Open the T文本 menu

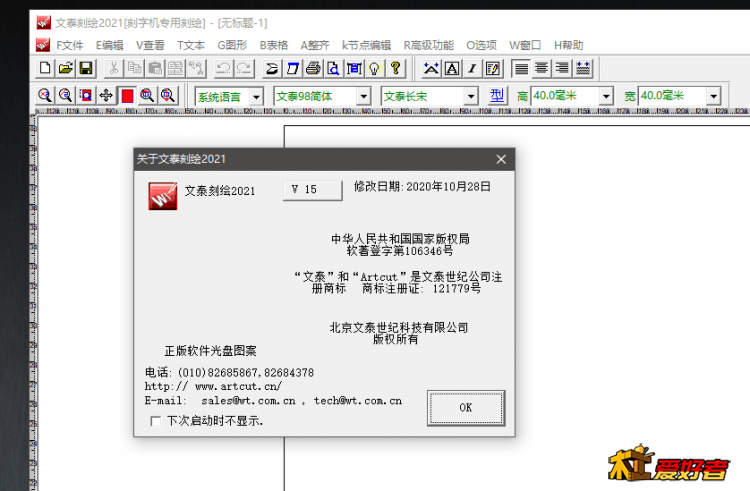(x=191, y=45)
